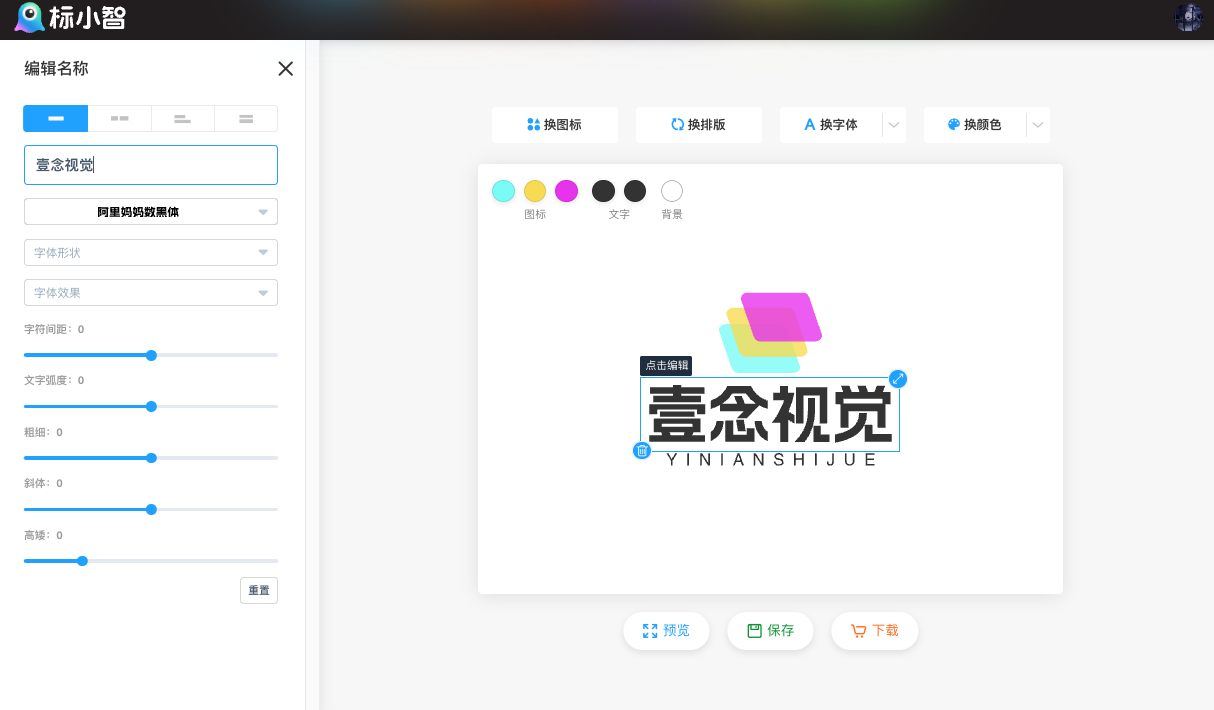Edit the text via blue pencil icon
The height and width of the screenshot is (710, 1214).
897,378
